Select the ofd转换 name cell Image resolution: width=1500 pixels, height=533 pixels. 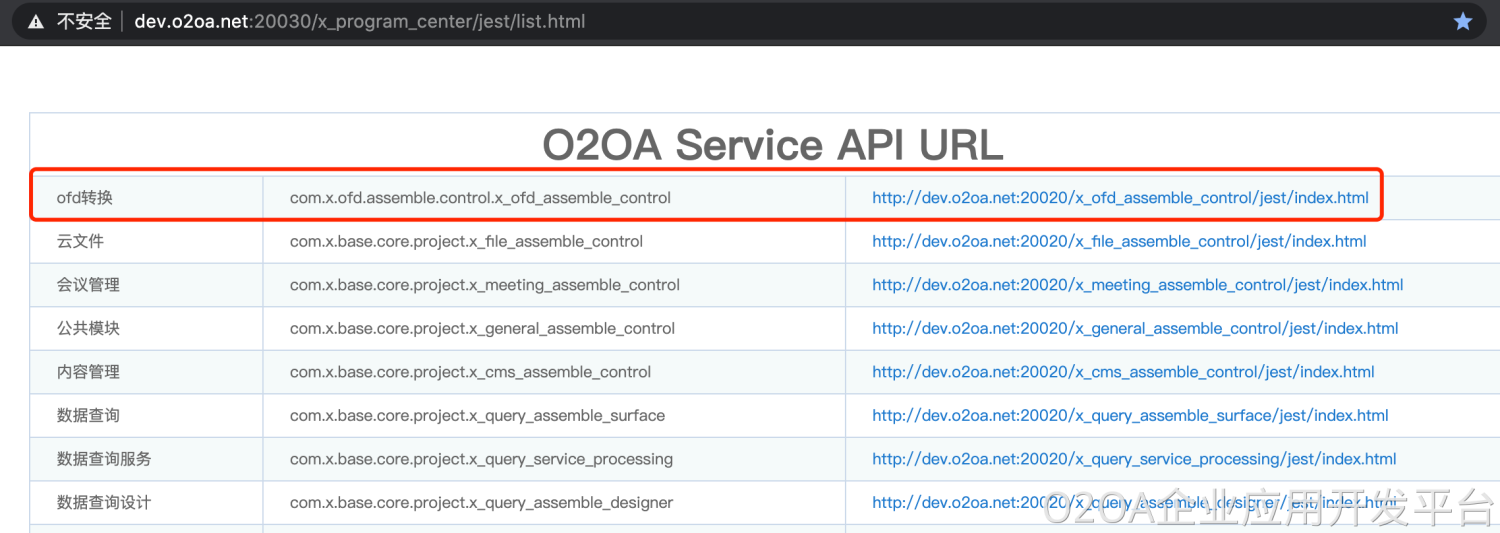point(85,198)
